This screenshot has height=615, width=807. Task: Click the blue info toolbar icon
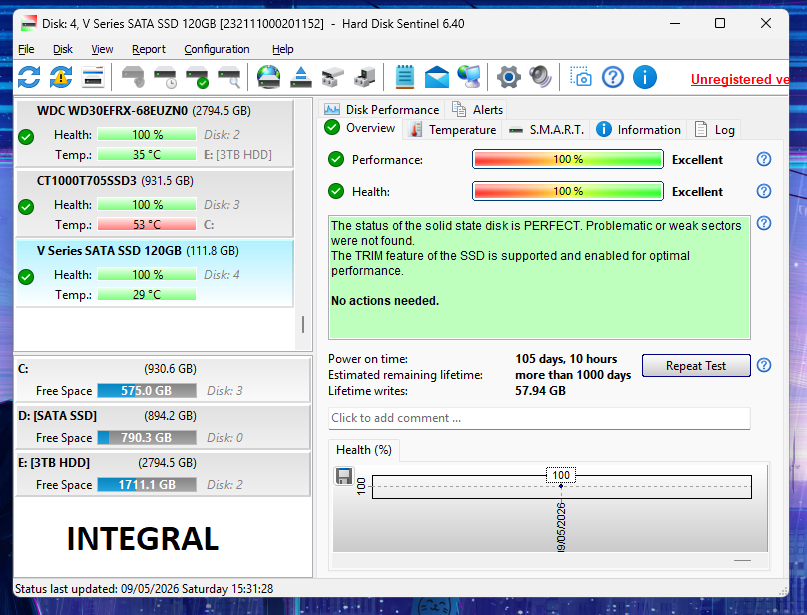coord(644,77)
